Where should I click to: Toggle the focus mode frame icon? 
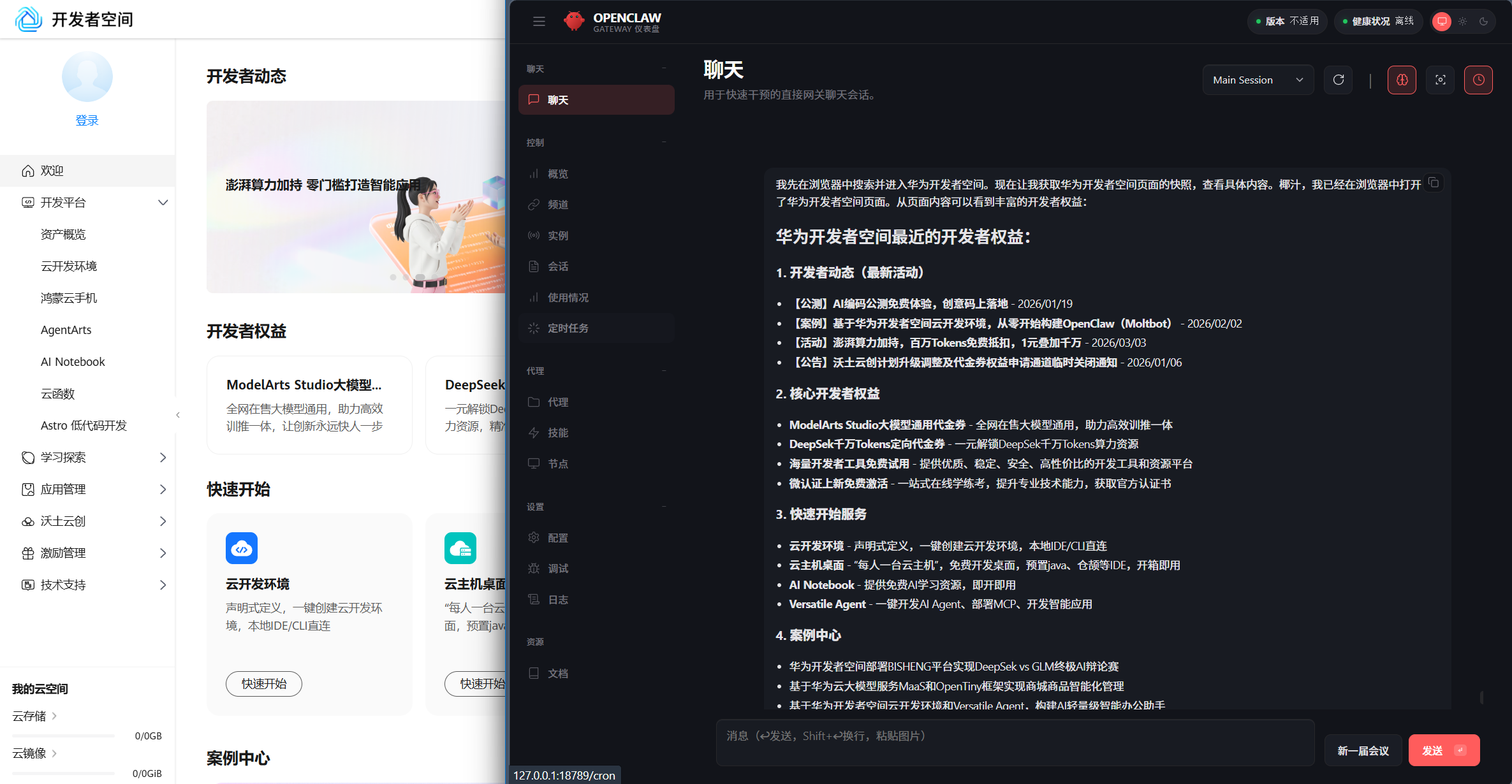point(1440,80)
